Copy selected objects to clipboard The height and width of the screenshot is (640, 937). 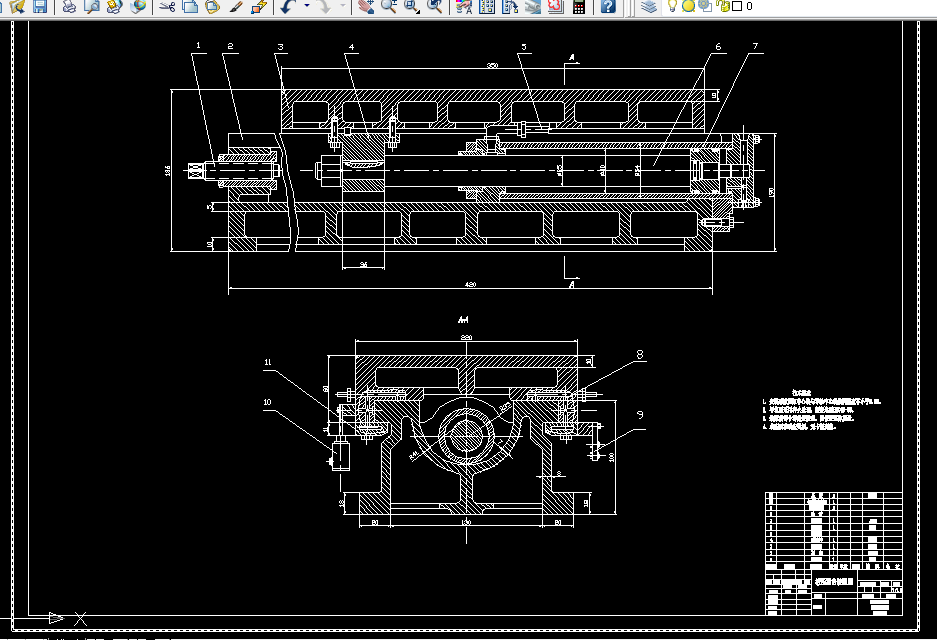coord(190,7)
